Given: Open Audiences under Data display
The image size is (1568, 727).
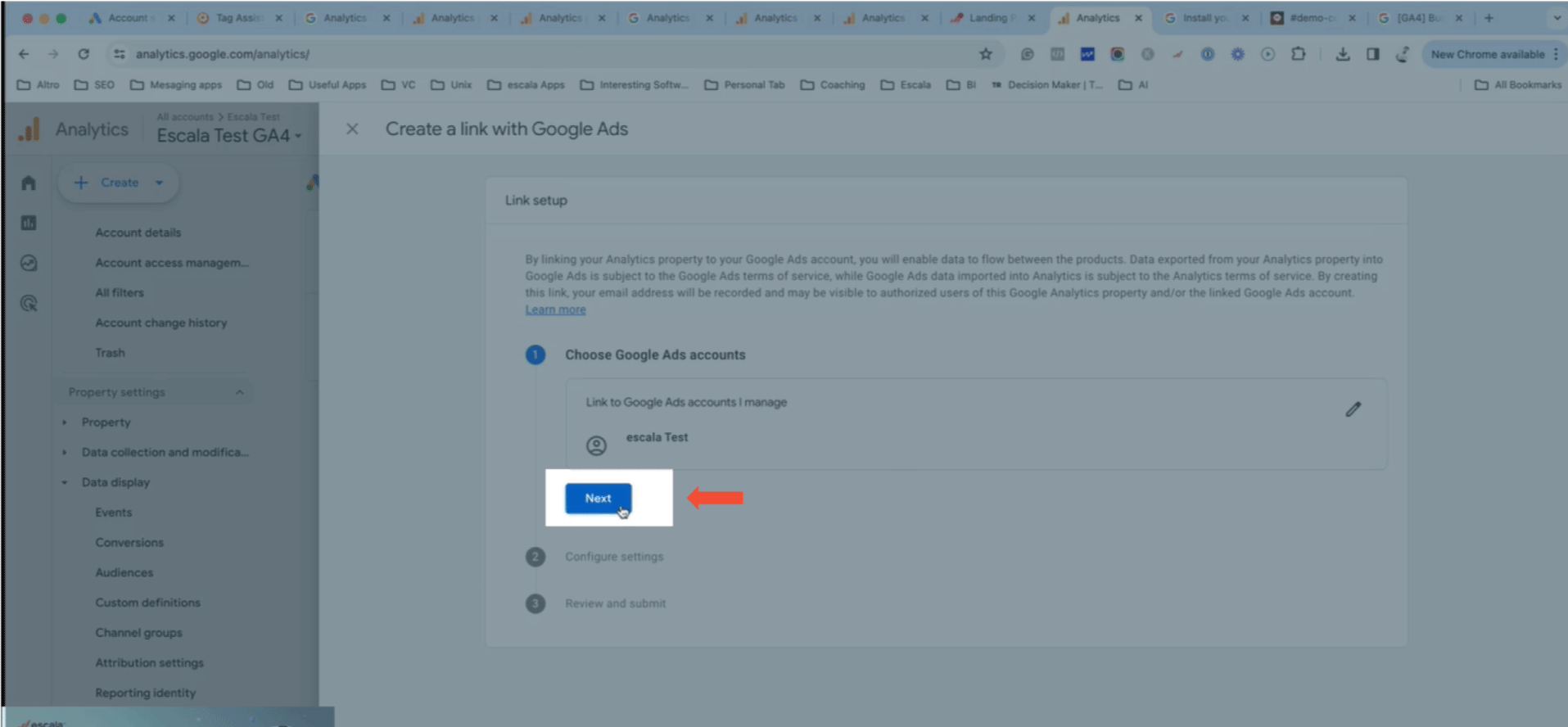Looking at the screenshot, I should point(124,572).
